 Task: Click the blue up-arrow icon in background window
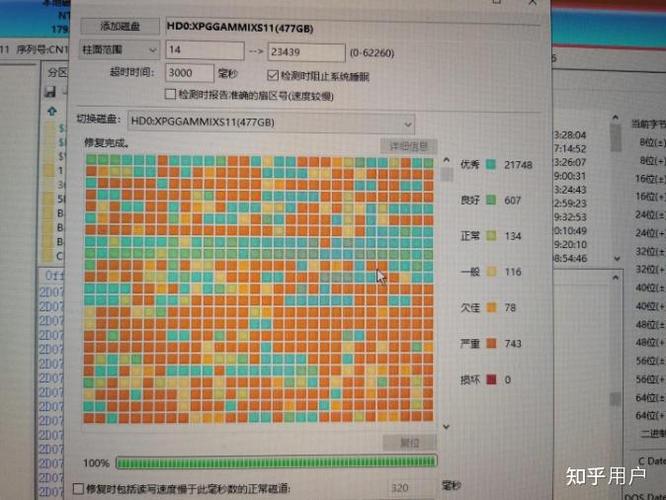point(52,111)
